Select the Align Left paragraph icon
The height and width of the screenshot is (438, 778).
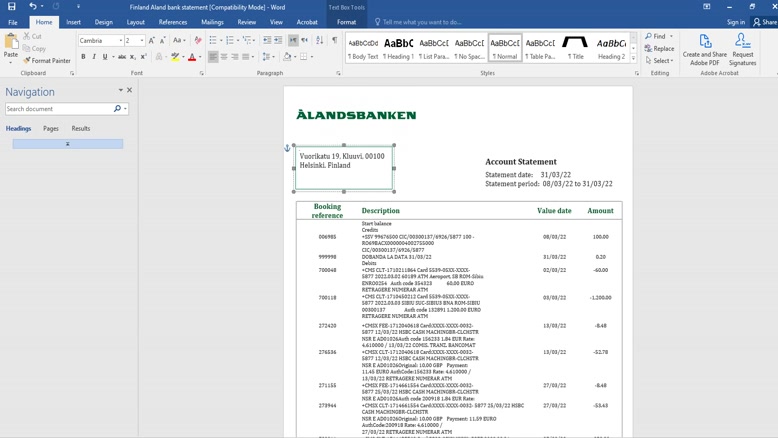tap(213, 57)
